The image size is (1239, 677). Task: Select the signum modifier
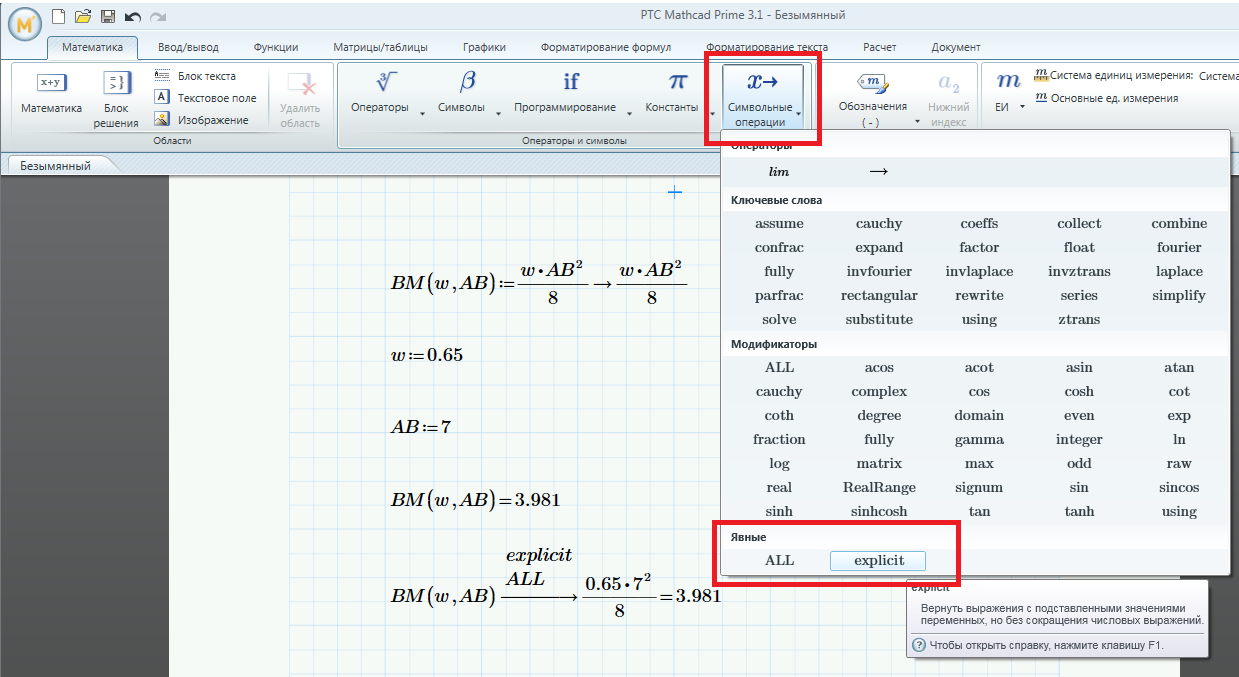pos(979,487)
